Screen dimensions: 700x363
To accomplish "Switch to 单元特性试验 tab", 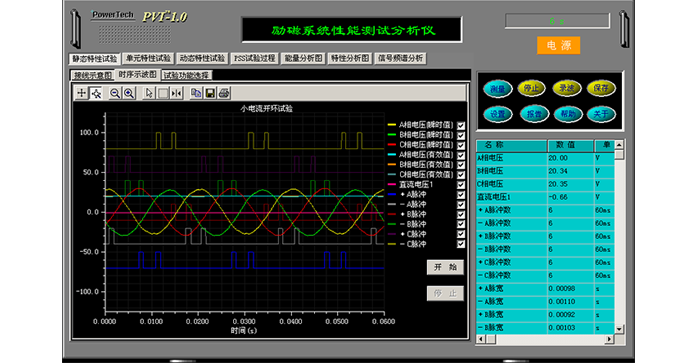I will pos(148,58).
